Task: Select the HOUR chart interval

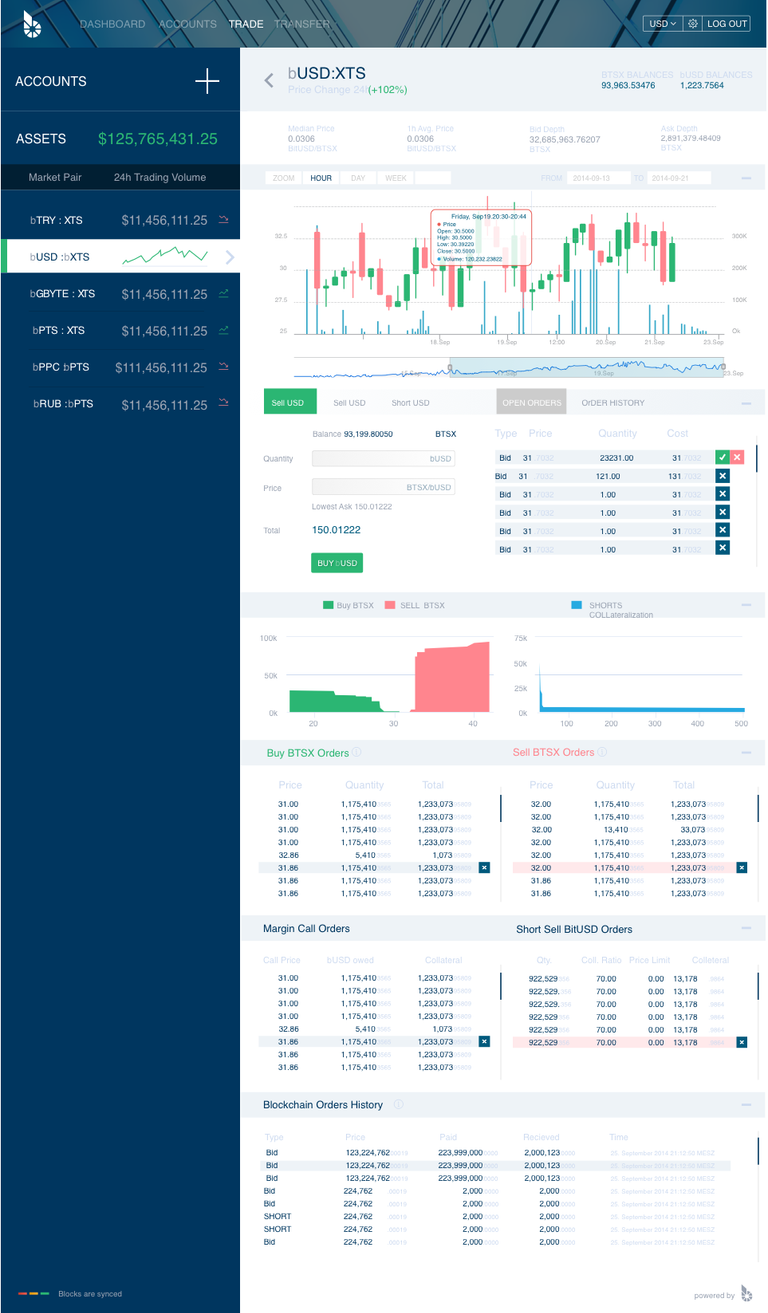Action: [x=321, y=178]
